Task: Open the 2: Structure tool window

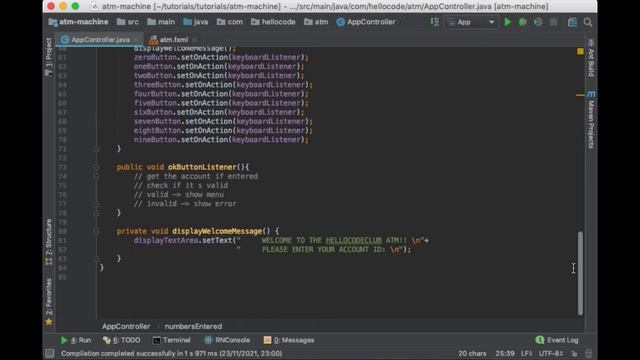Action: coord(49,242)
